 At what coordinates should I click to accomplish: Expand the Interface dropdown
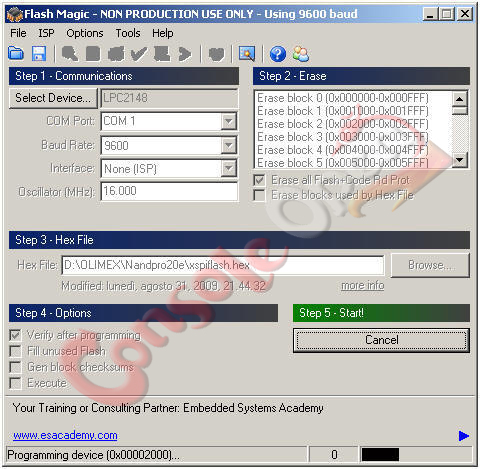point(229,169)
